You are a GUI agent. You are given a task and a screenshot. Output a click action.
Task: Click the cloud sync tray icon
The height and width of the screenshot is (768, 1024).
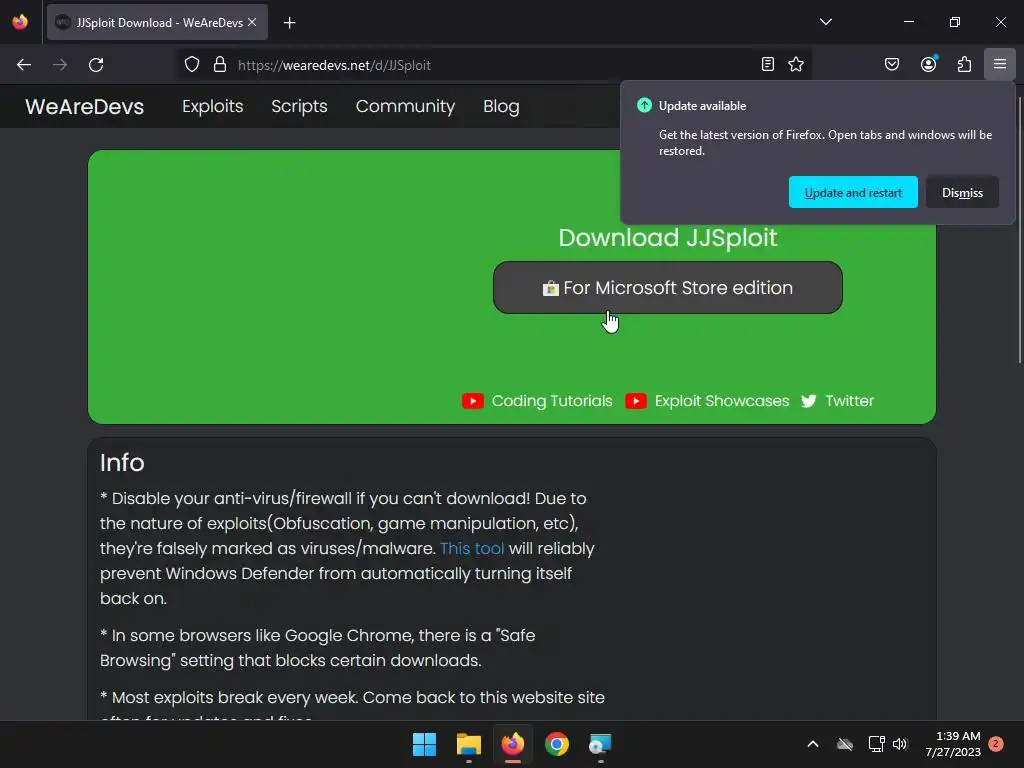(x=845, y=744)
